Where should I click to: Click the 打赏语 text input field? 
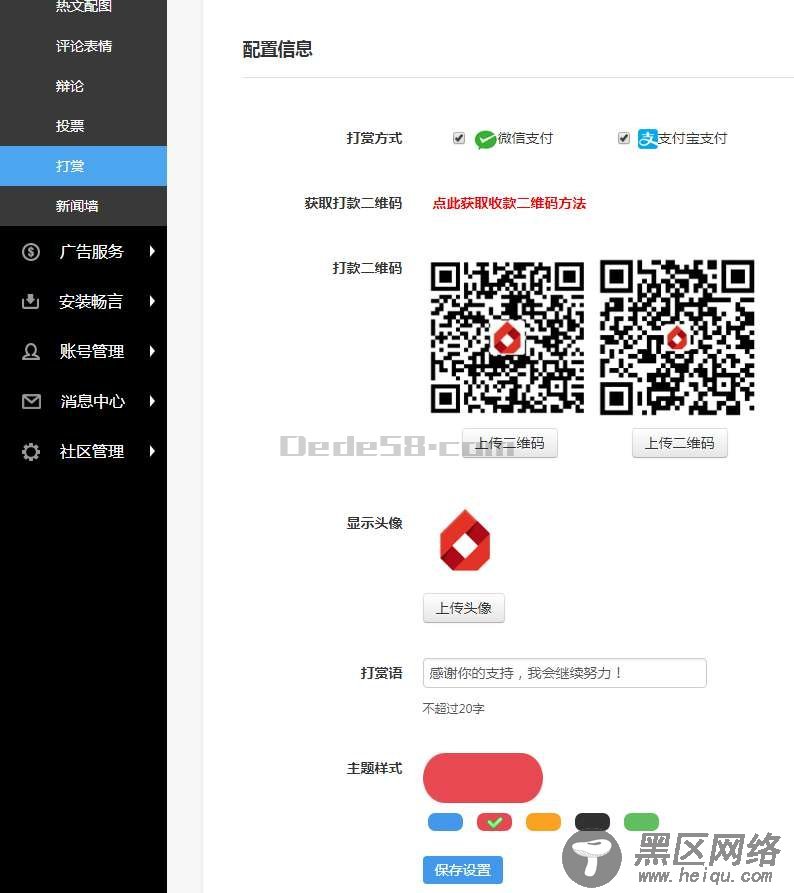click(x=564, y=673)
